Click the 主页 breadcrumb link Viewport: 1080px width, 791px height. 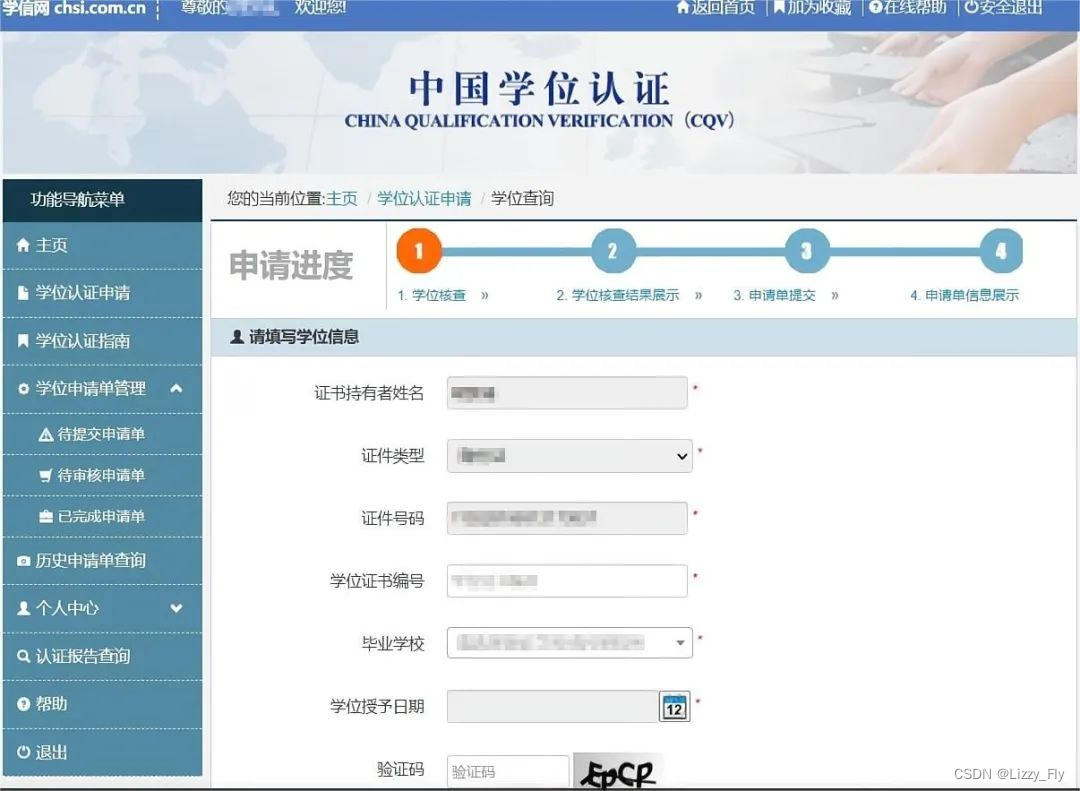tap(342, 198)
